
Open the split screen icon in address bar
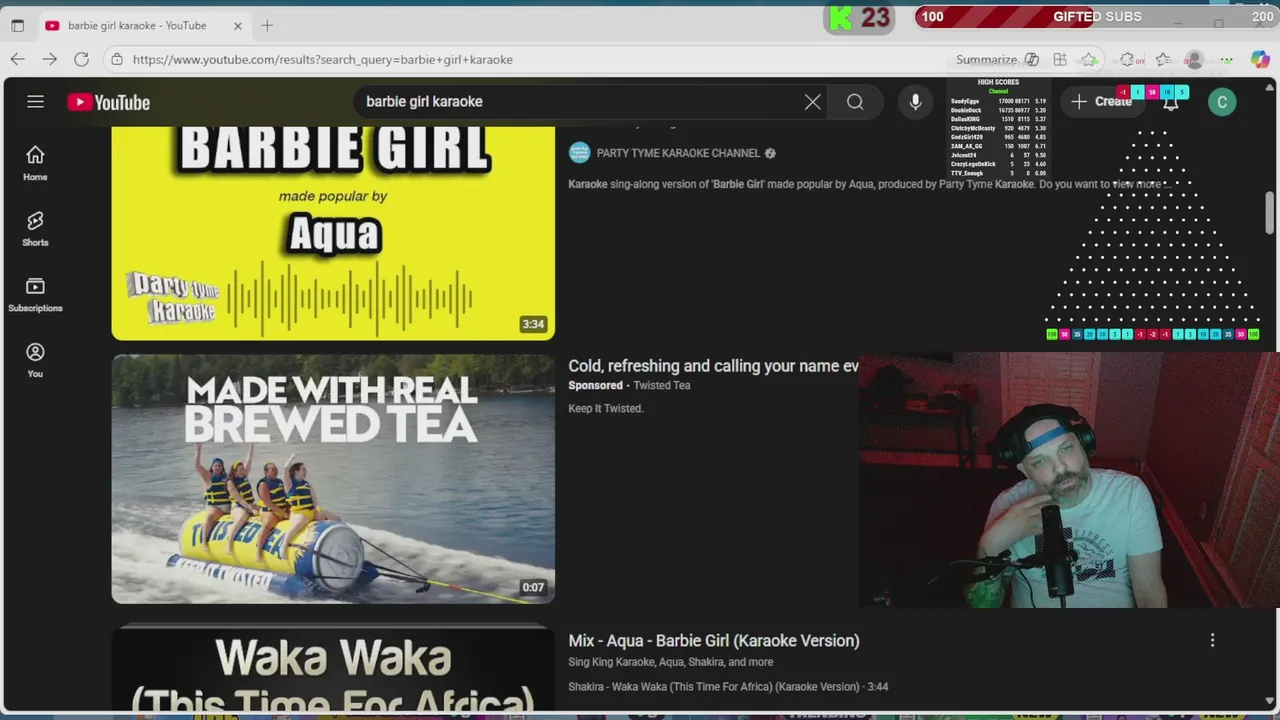tap(1060, 60)
